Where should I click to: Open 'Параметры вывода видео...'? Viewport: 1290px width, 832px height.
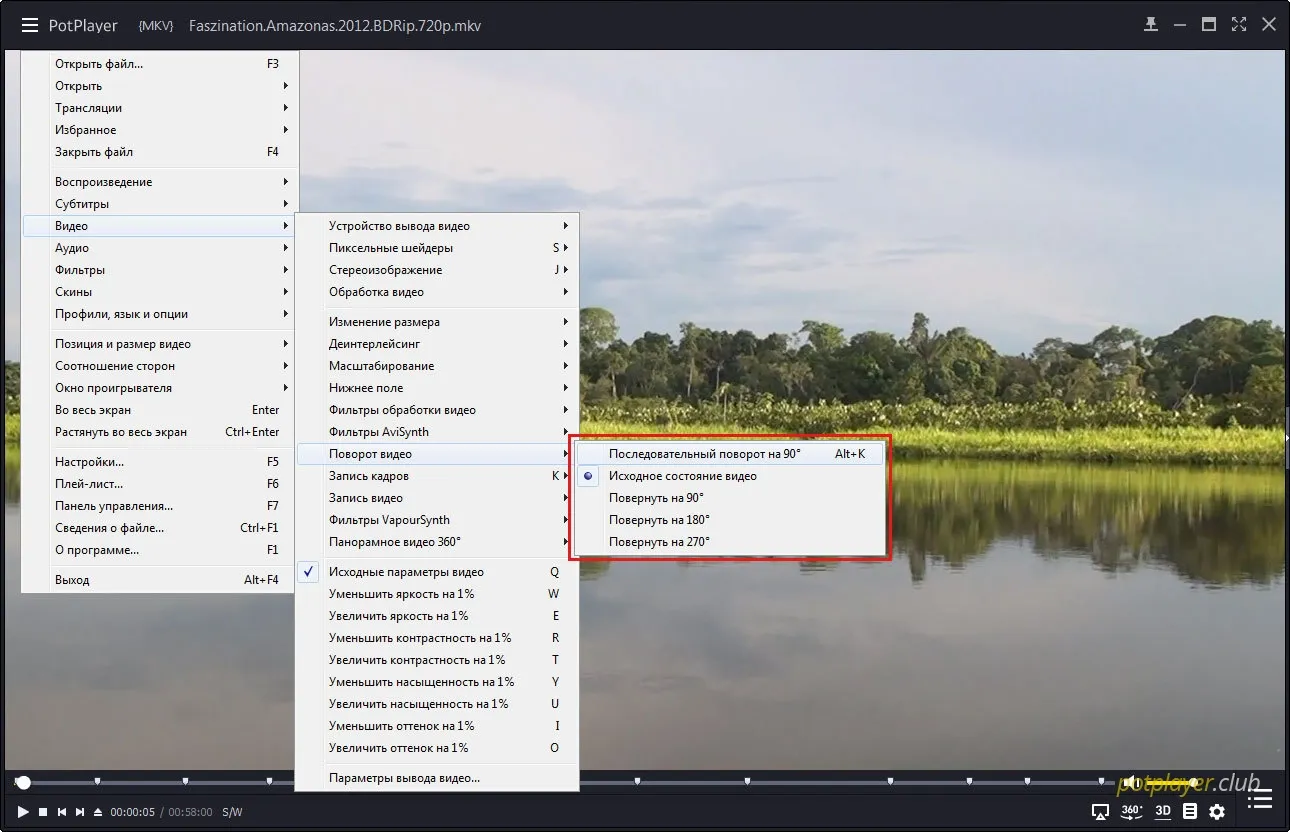[437, 778]
